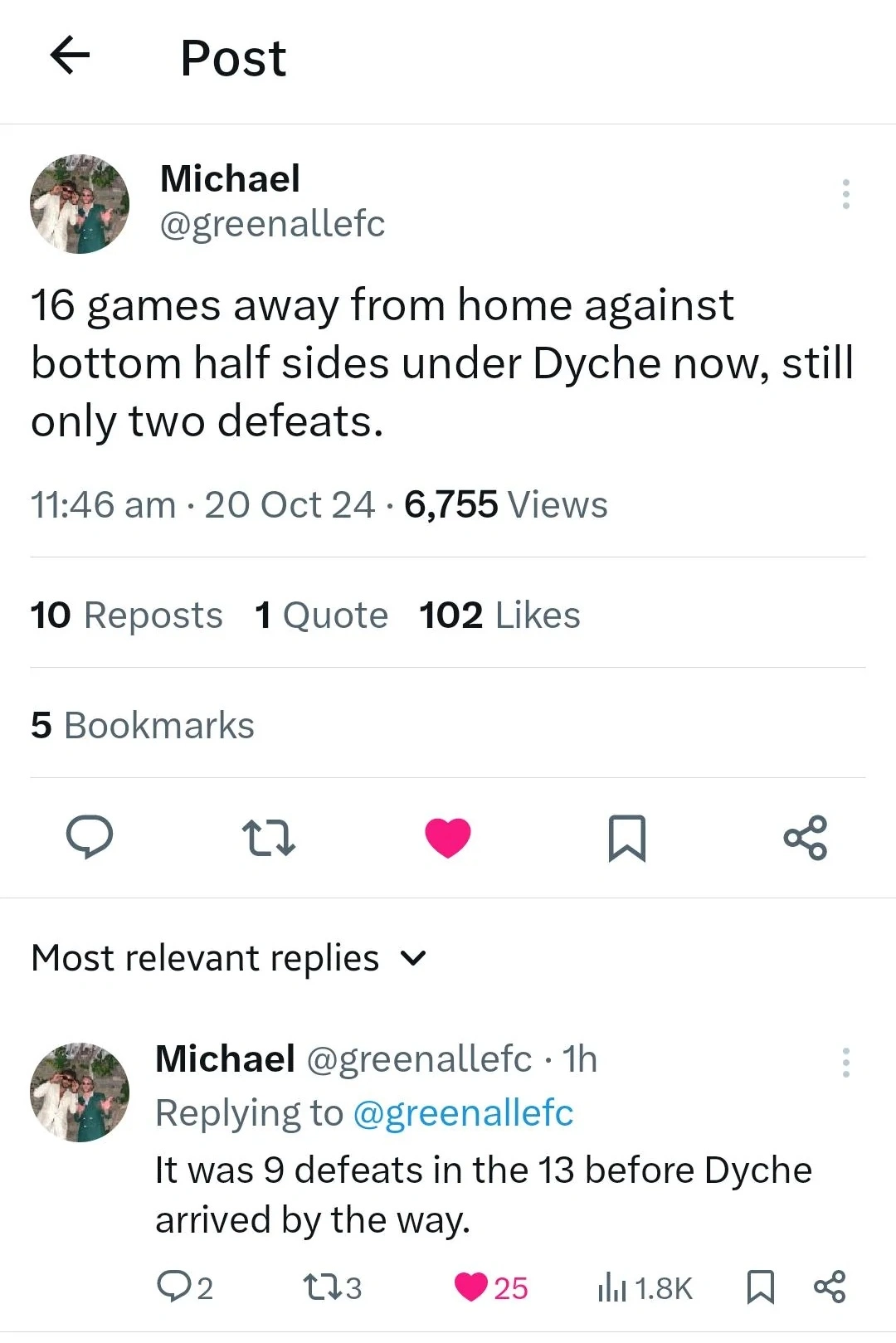View the 1 Quote list
Image resolution: width=896 pixels, height=1343 pixels.
click(x=321, y=616)
